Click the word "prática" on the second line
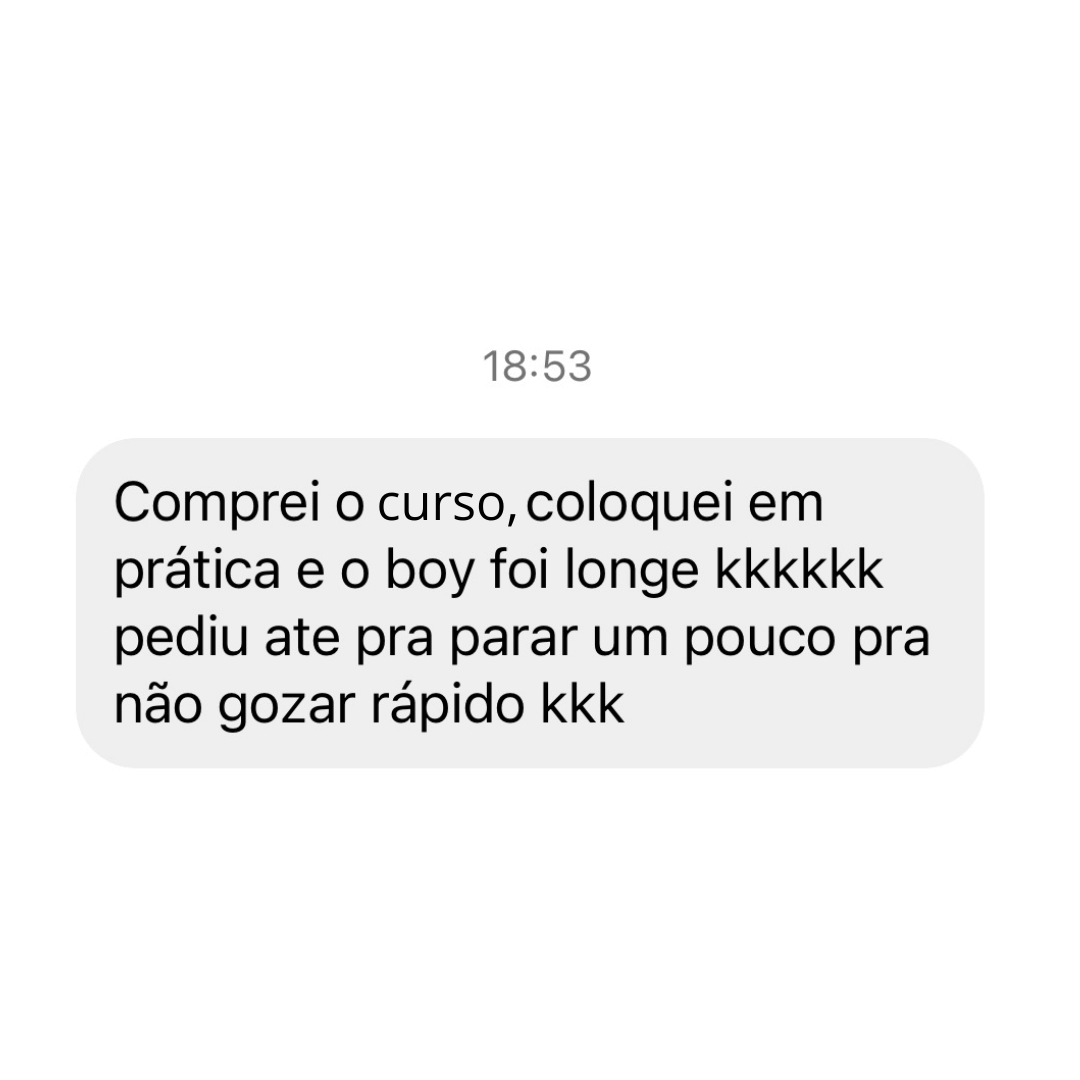Image resolution: width=1080 pixels, height=1080 pixels. (x=197, y=572)
